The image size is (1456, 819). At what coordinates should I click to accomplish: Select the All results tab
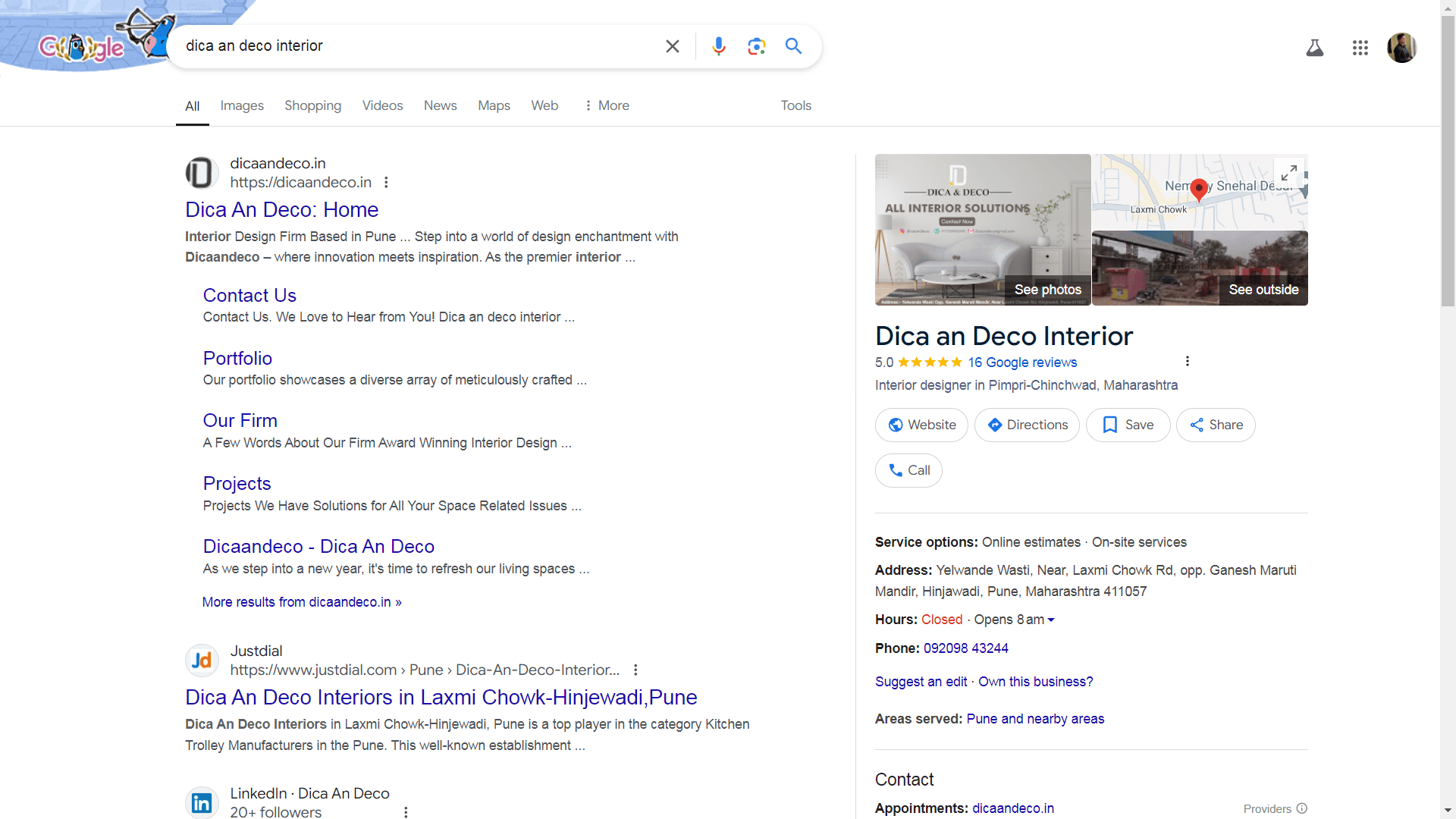[193, 106]
